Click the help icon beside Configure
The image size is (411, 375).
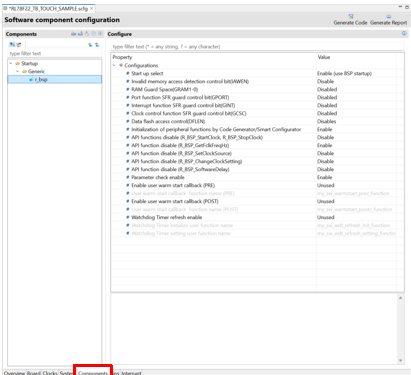(404, 33)
